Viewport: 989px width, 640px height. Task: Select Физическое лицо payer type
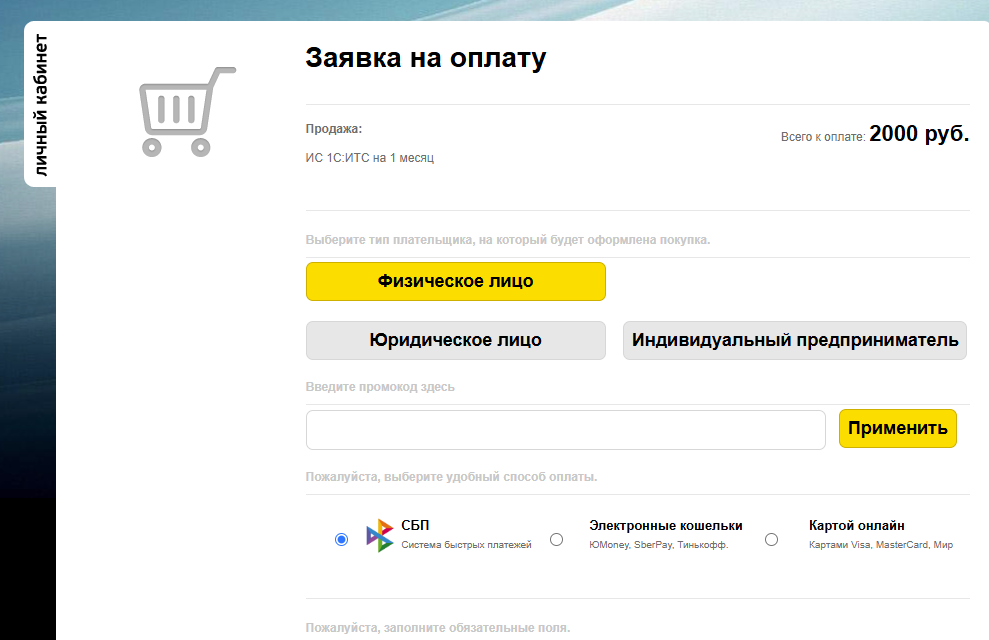455,281
